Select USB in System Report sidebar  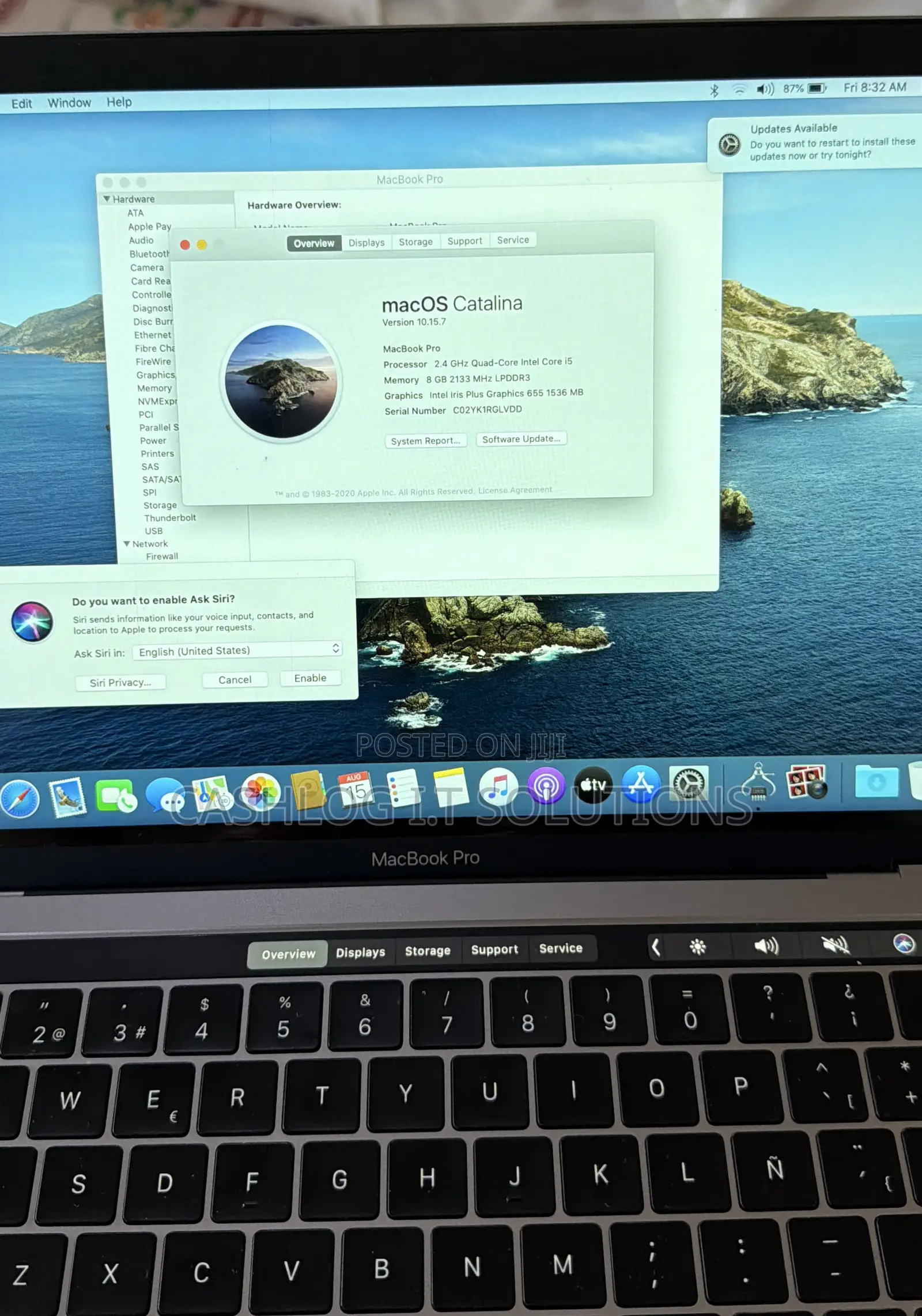pyautogui.click(x=154, y=531)
